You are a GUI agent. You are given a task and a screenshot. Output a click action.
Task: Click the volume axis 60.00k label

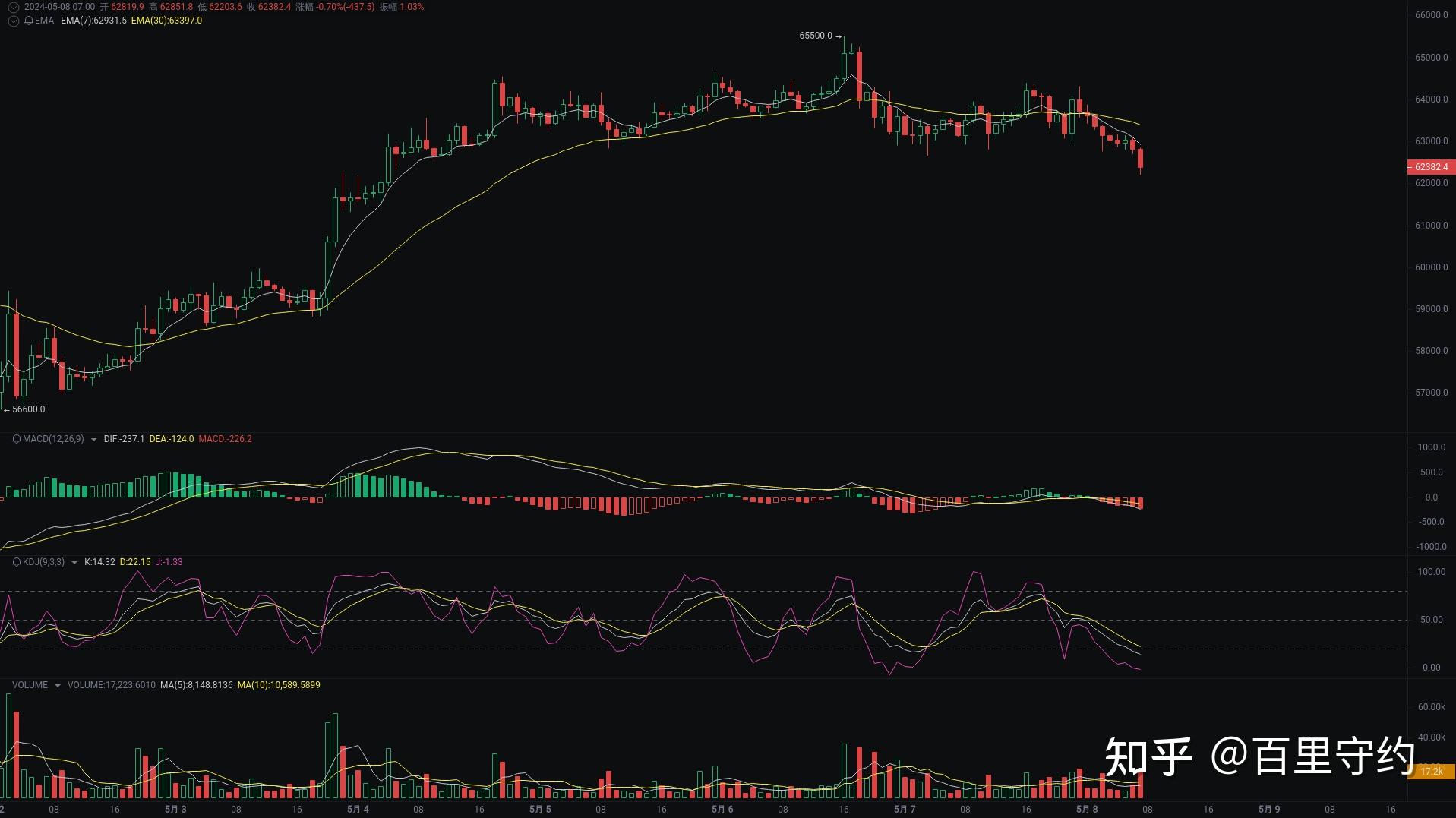pyautogui.click(x=1432, y=707)
